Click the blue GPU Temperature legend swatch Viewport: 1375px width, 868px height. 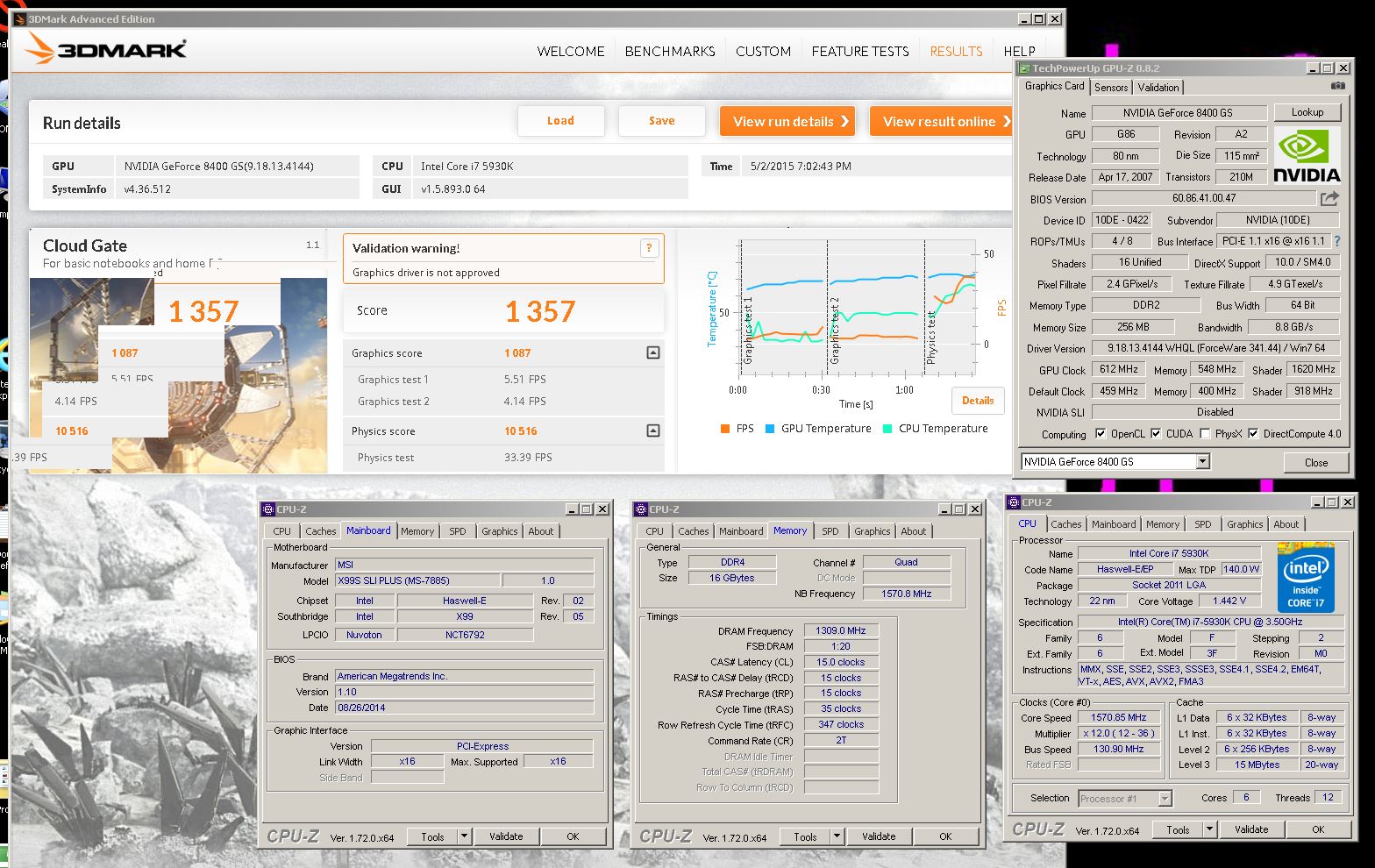[x=770, y=429]
